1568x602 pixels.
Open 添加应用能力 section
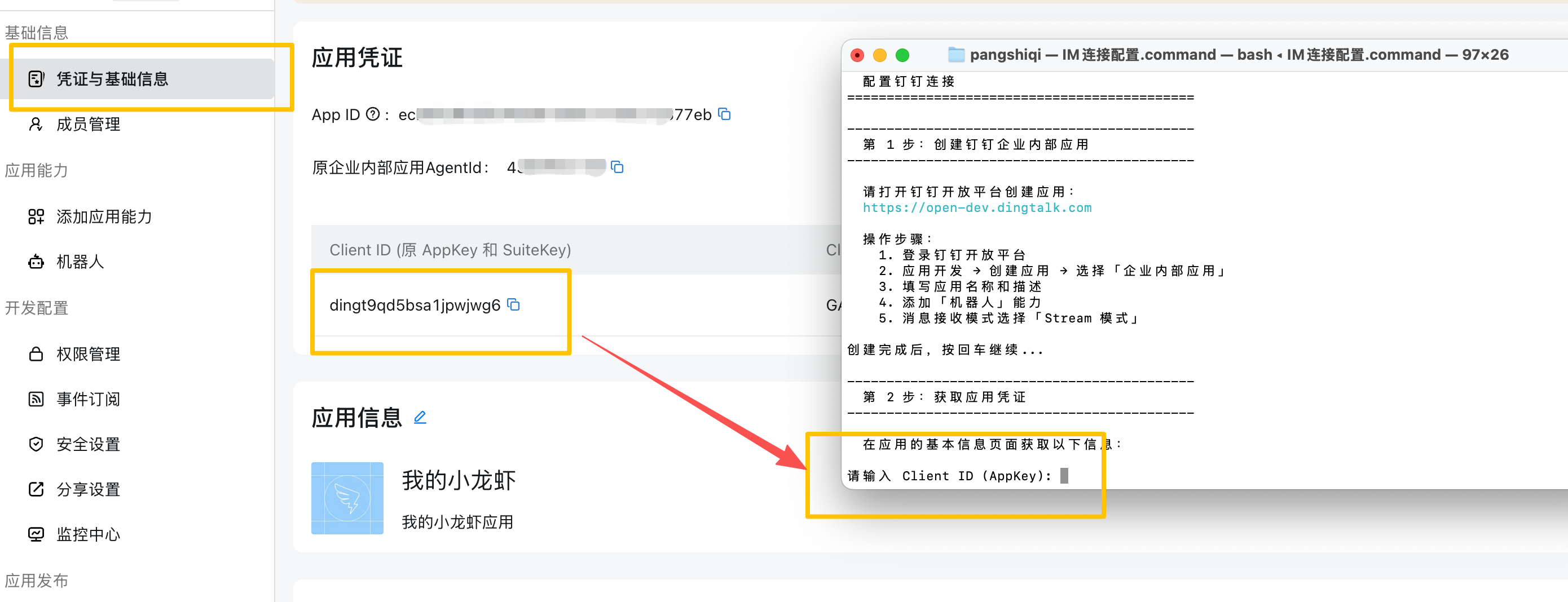(103, 217)
